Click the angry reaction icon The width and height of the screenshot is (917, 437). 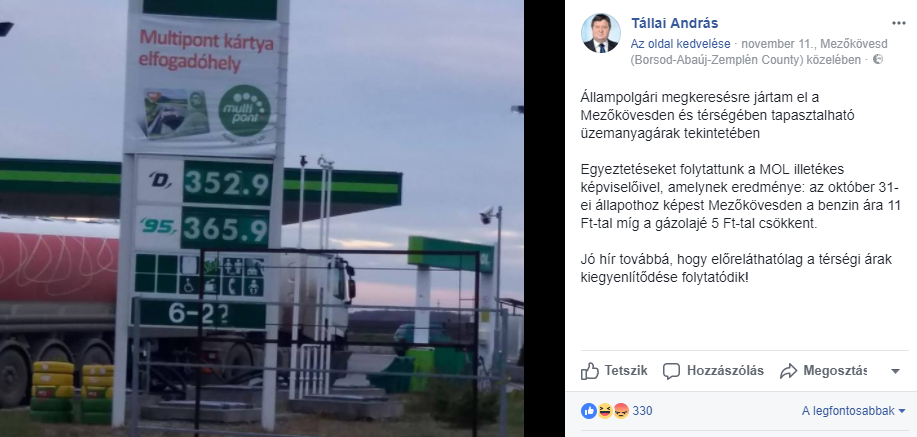click(620, 411)
